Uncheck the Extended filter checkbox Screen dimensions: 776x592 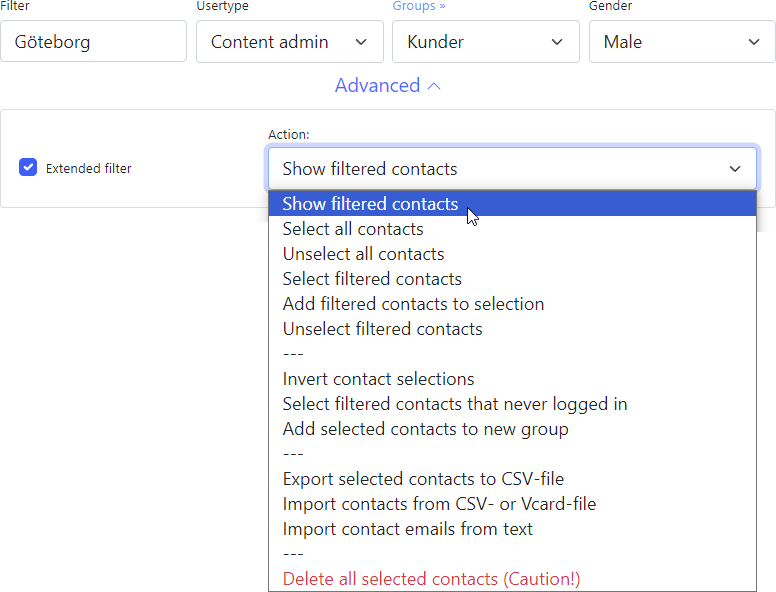tap(28, 167)
